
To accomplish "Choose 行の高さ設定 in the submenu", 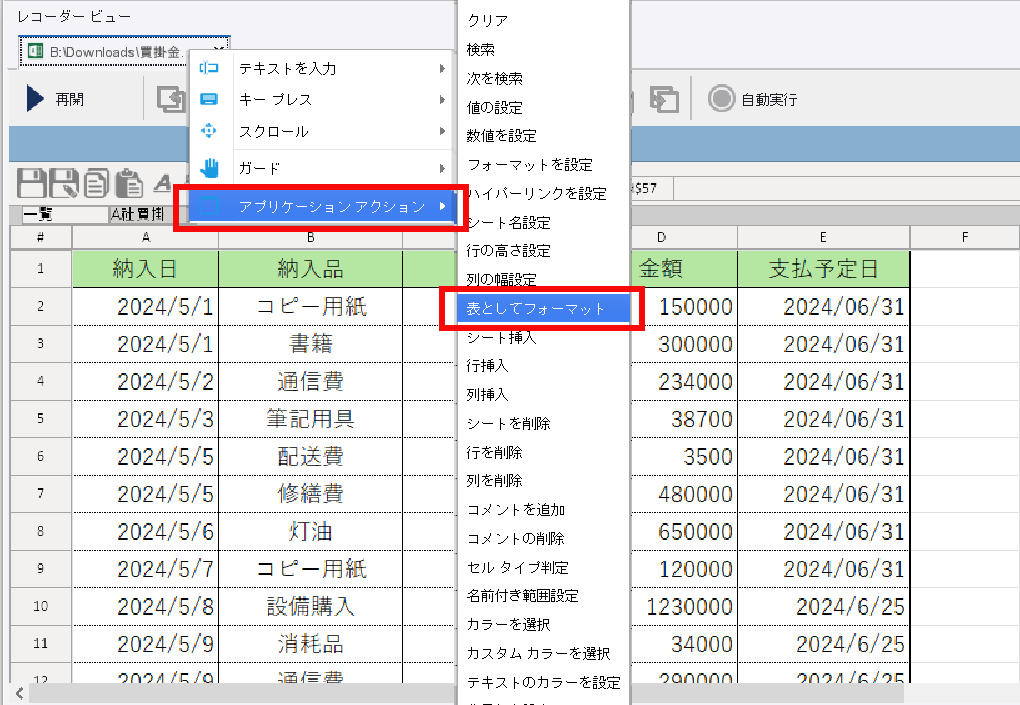I will coord(543,251).
